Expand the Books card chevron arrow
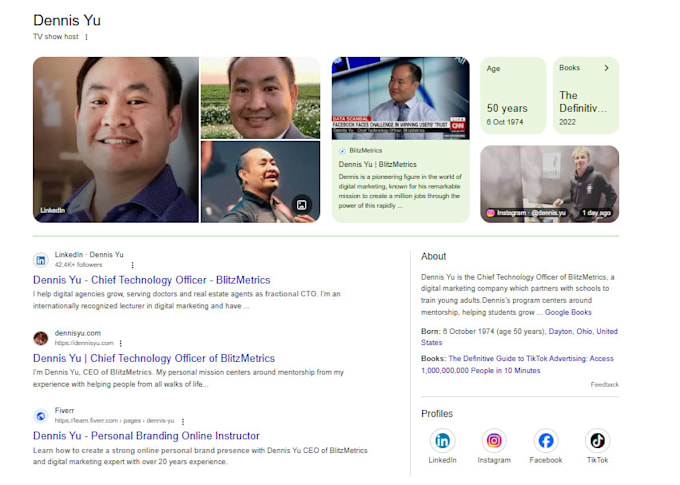 tap(606, 68)
